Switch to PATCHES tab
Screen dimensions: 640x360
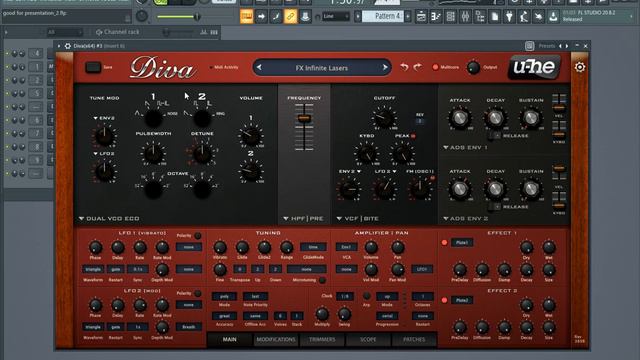coord(414,340)
